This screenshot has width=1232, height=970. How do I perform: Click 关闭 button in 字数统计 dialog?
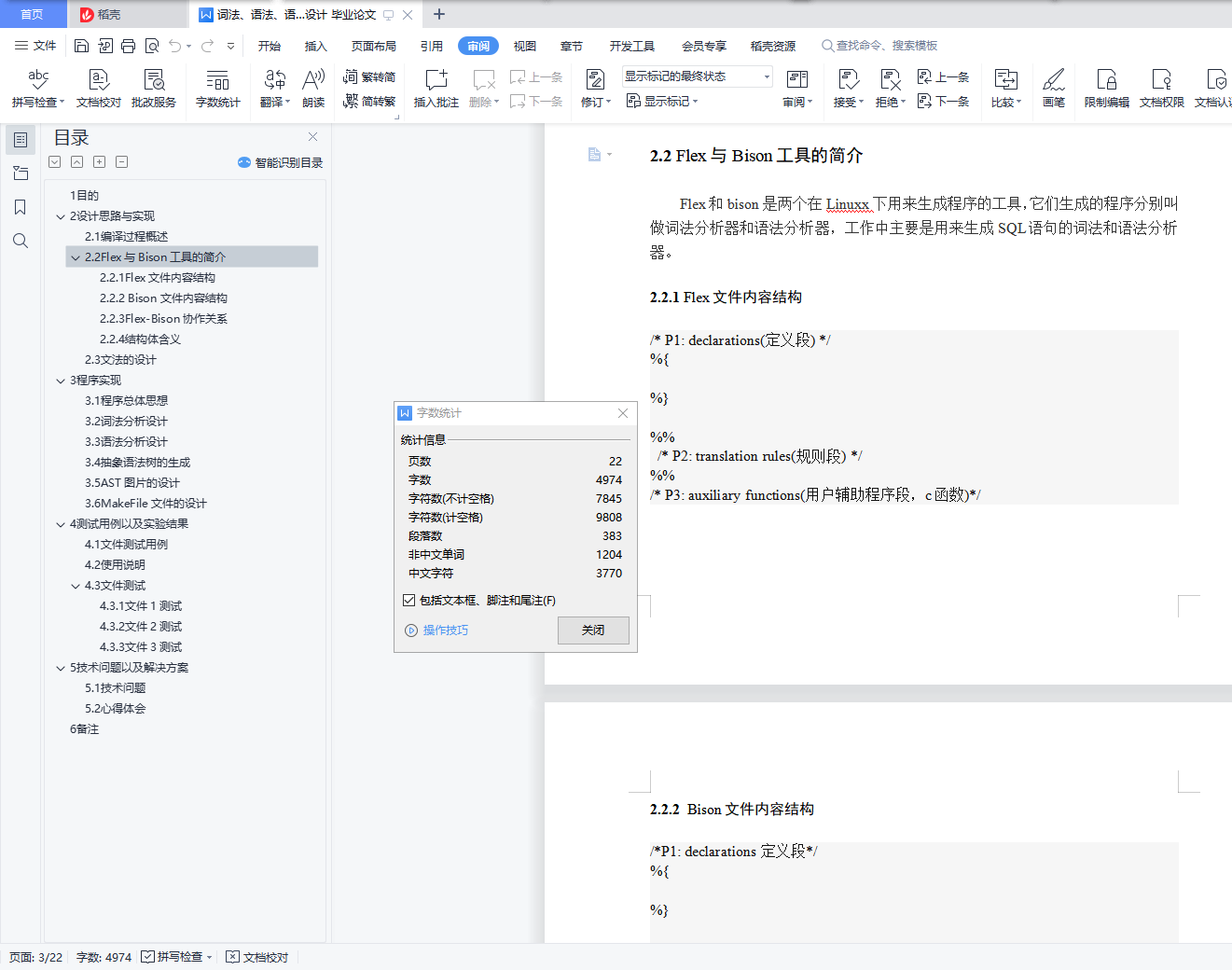pos(593,630)
